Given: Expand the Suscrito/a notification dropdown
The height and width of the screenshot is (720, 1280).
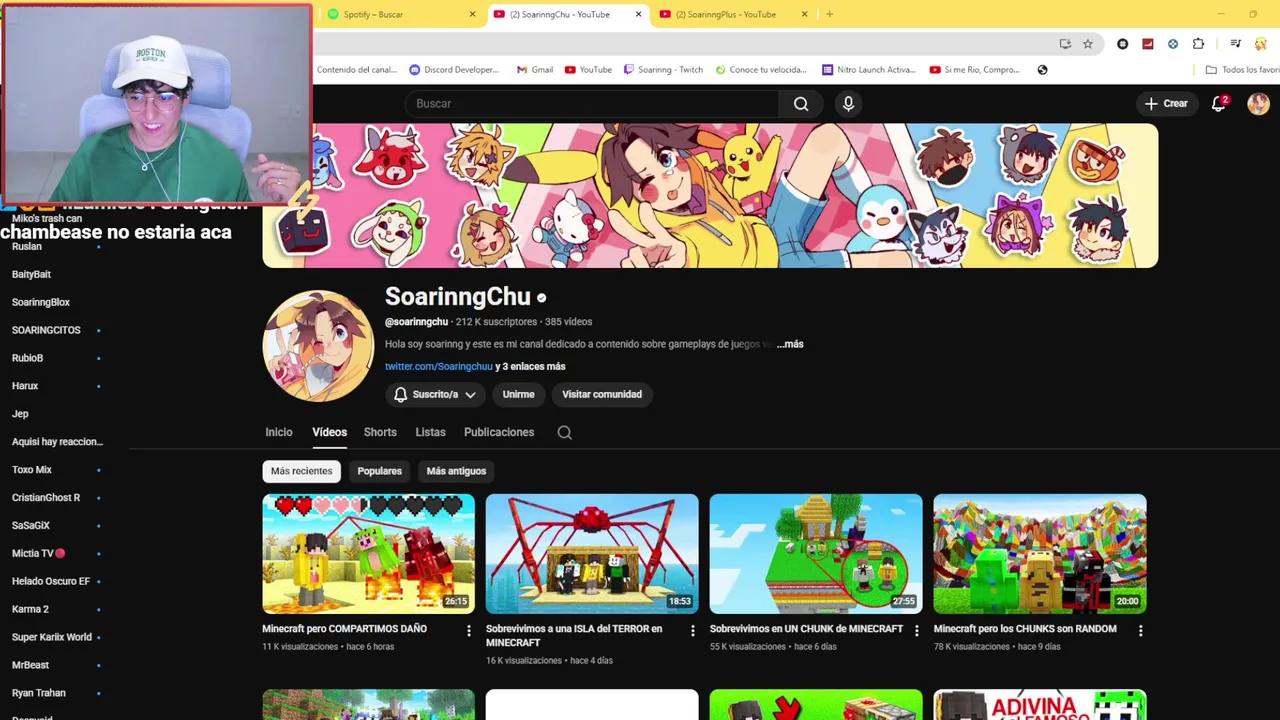Looking at the screenshot, I should pos(434,394).
